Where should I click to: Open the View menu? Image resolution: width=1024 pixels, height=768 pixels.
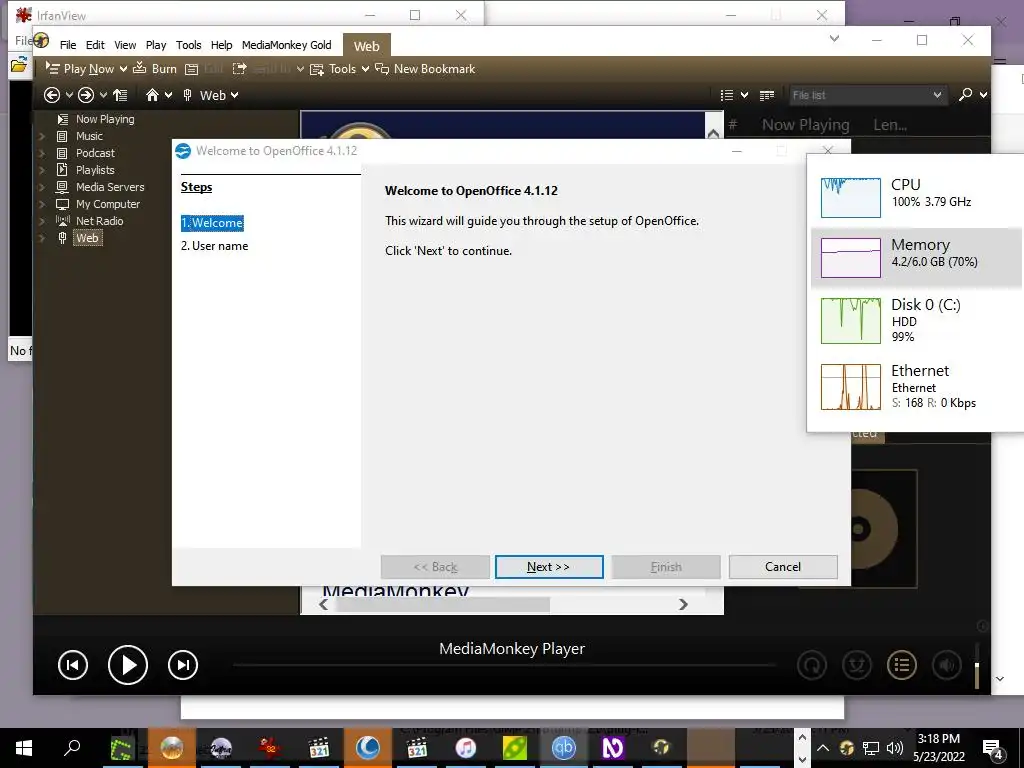[125, 45]
